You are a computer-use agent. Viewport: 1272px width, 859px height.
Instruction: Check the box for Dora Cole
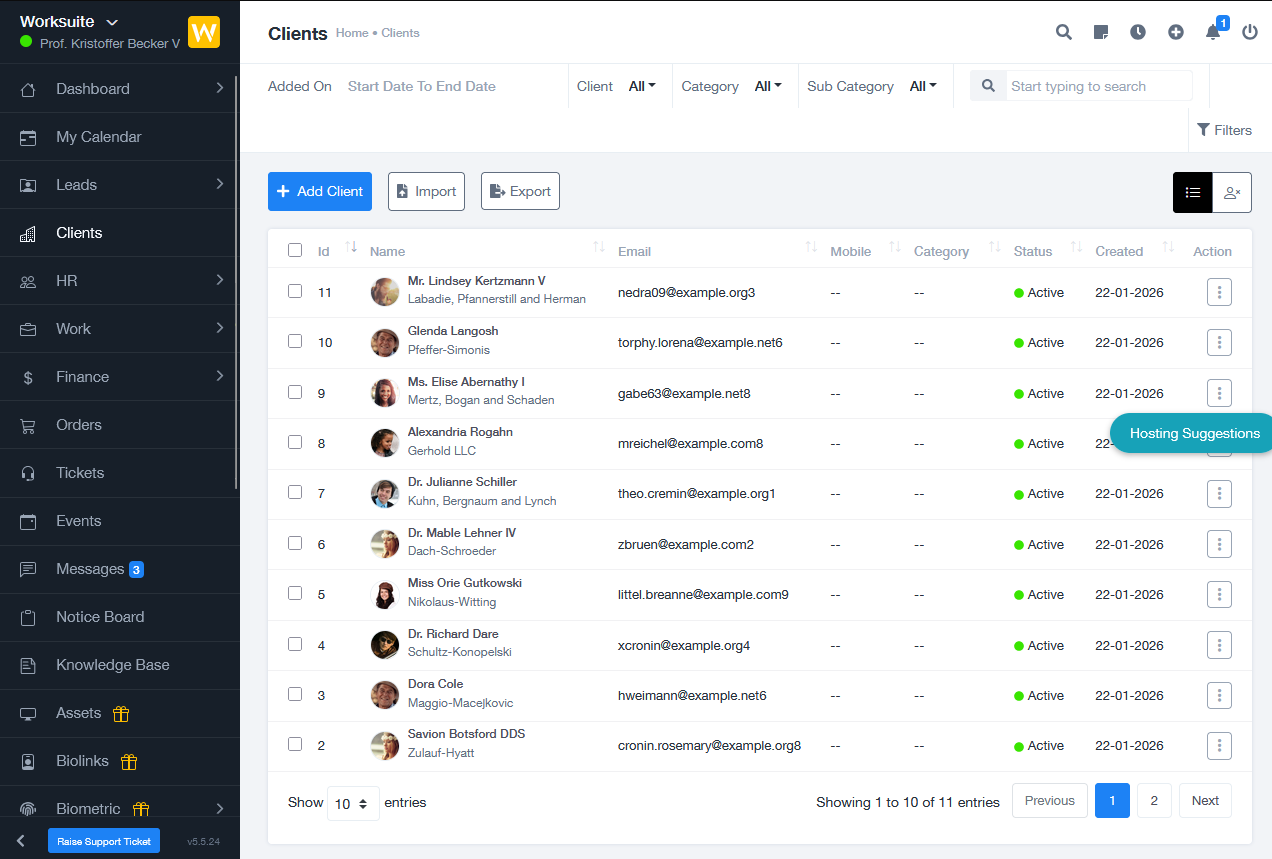coord(295,694)
